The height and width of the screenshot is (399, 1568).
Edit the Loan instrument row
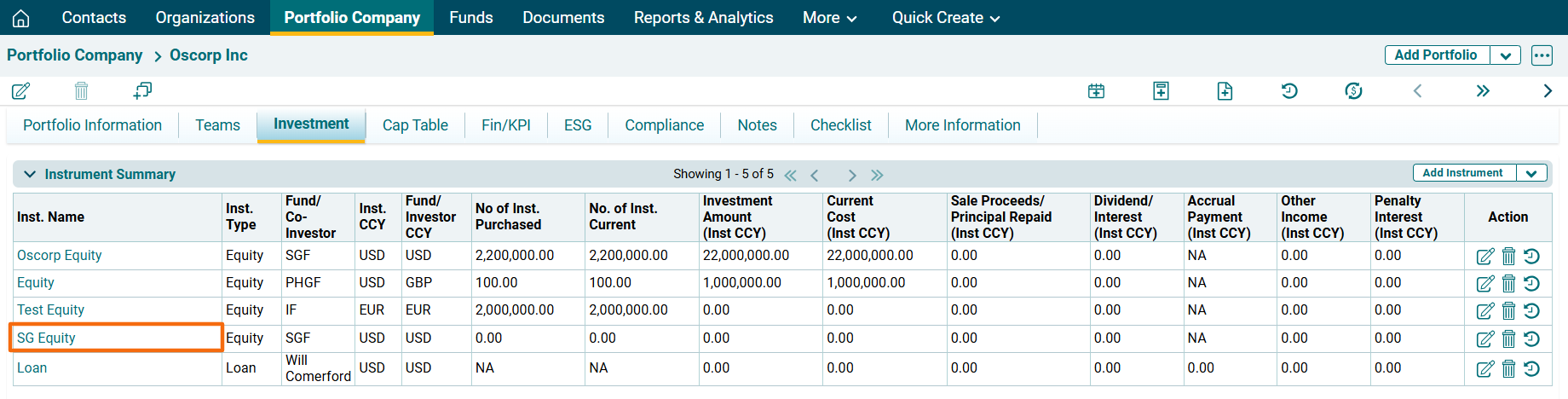click(1485, 368)
